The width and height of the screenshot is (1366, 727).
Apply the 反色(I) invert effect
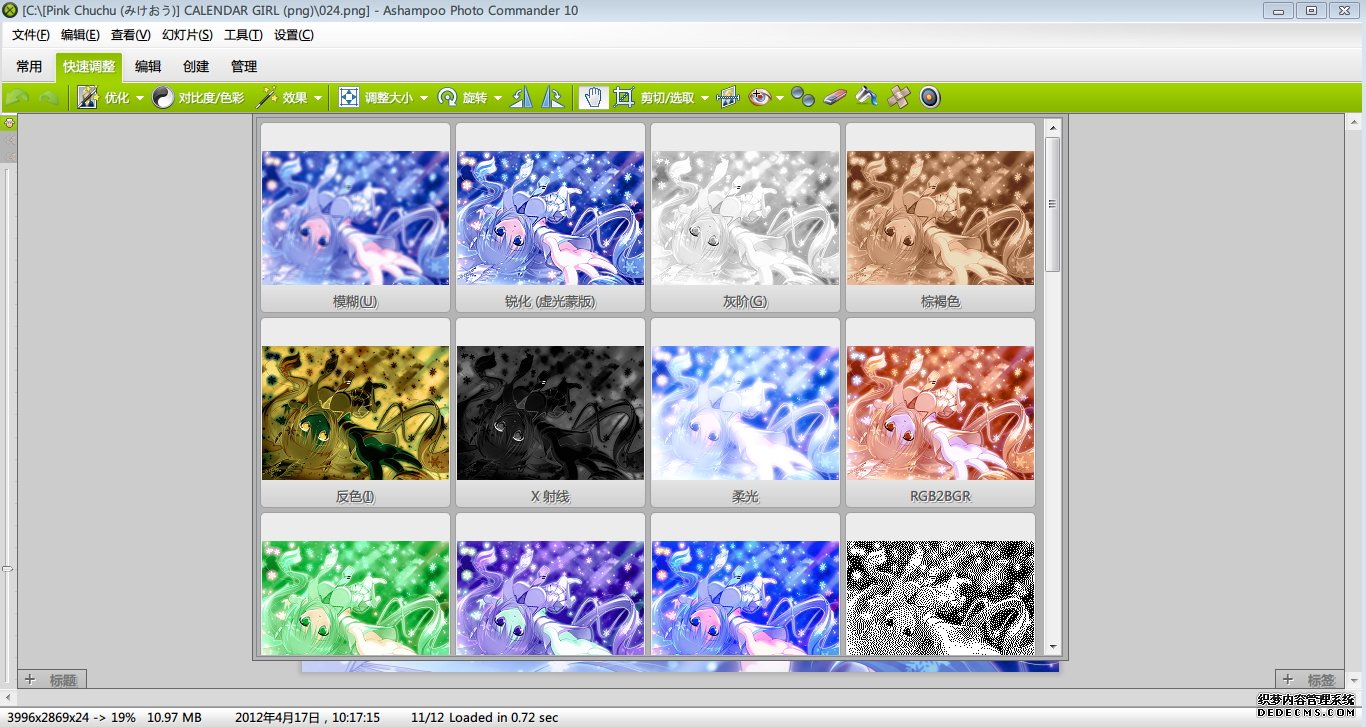355,413
